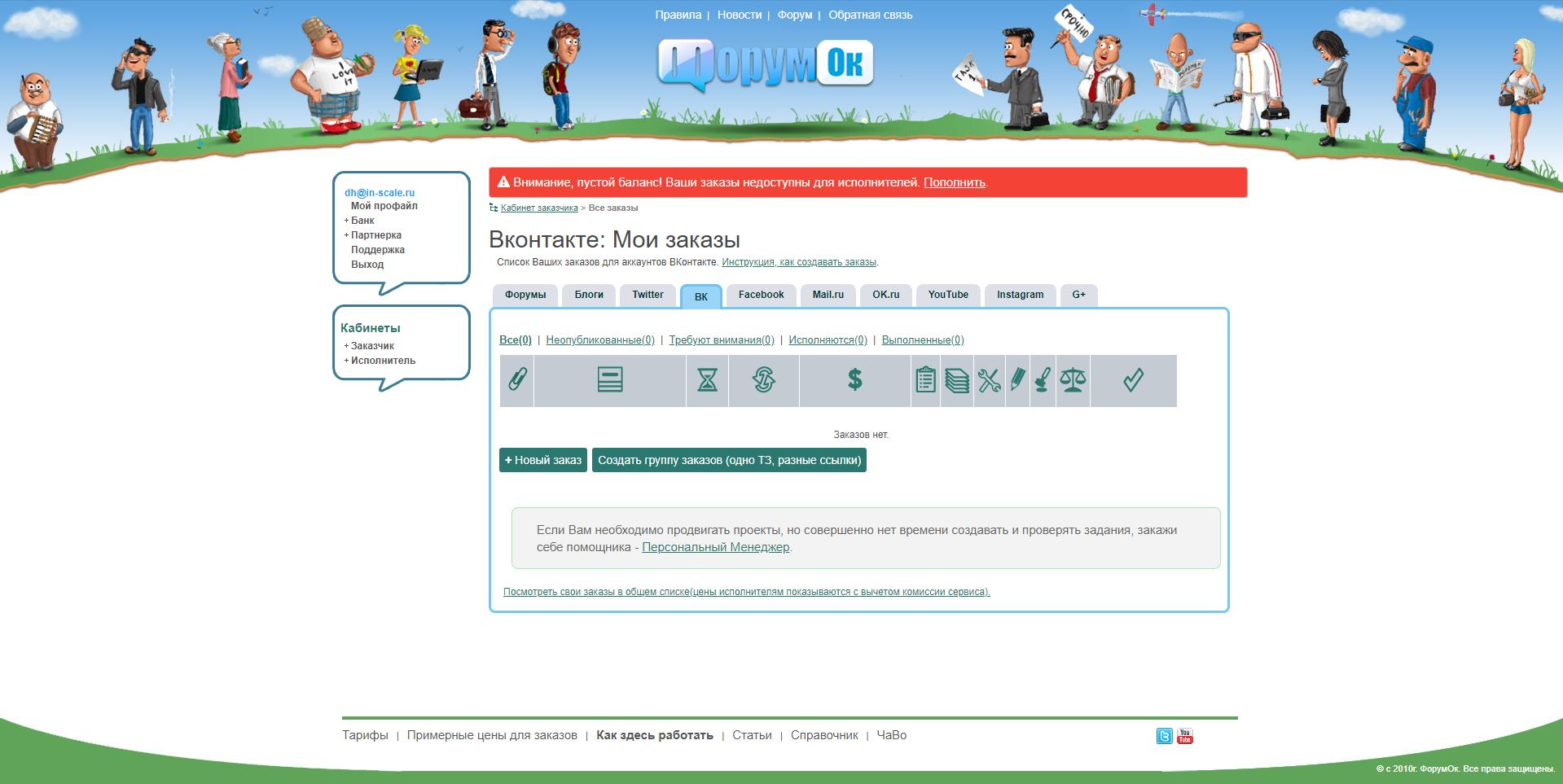The height and width of the screenshot is (784, 1563).
Task: Click the clipboard checklist icon
Action: [925, 379]
